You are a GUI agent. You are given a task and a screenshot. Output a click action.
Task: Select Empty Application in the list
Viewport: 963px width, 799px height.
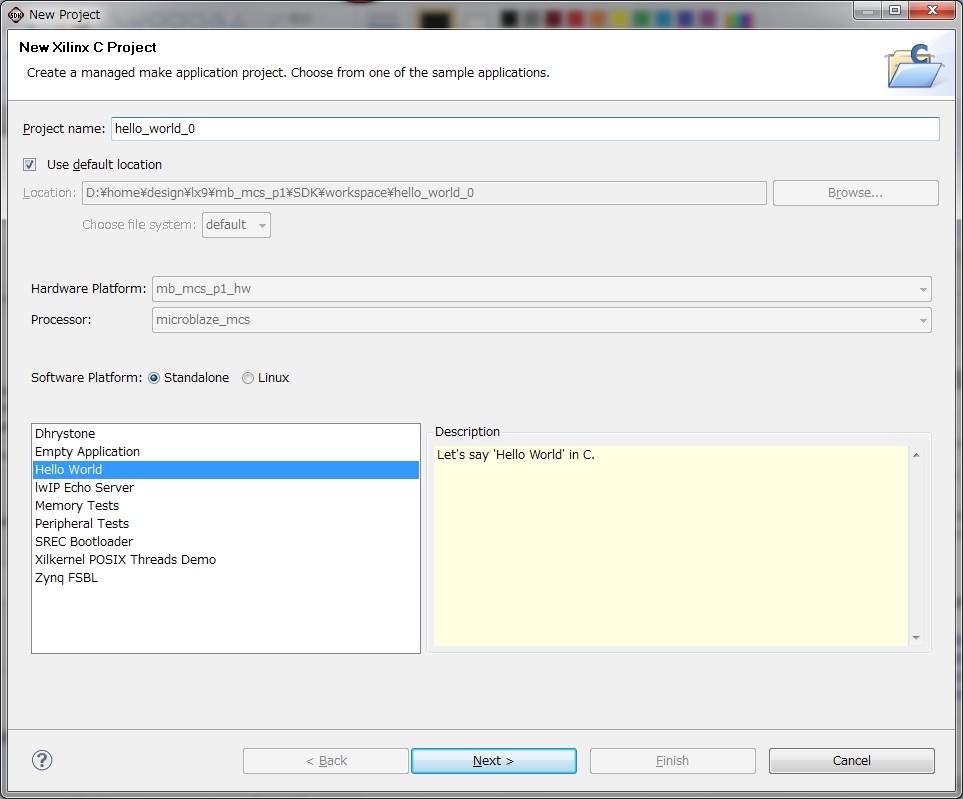pos(225,451)
